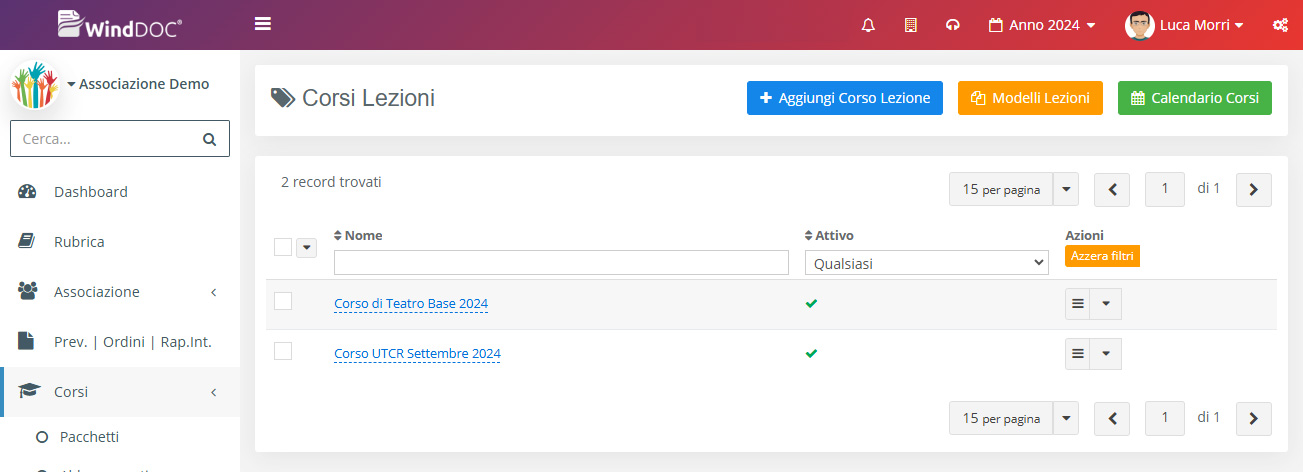Expand actions caret for Corso UTCR Settembre 2024
Viewport: 1303px width, 472px height.
[x=1105, y=354]
